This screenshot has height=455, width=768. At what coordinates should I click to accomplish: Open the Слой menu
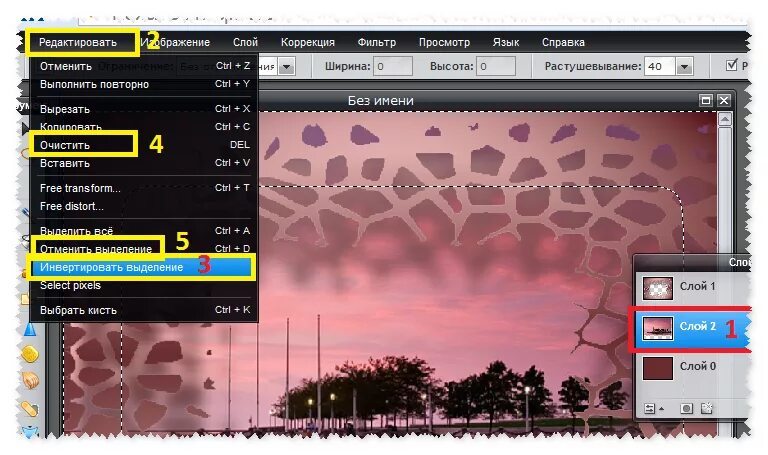coord(245,42)
